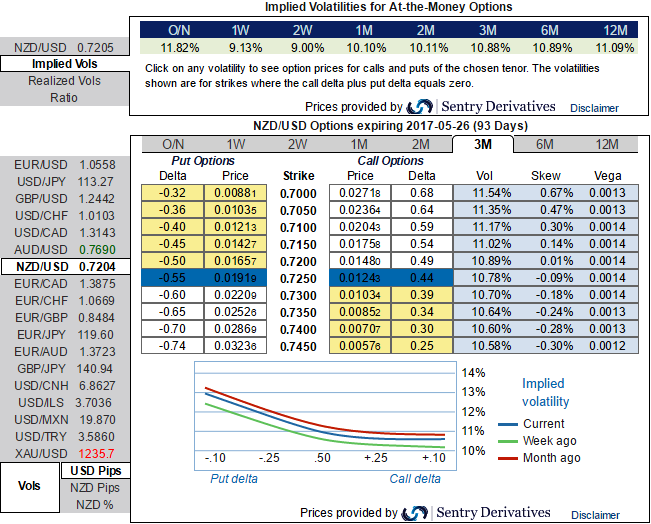Select the USD/CNH currency pair
This screenshot has height=524, width=651.
tap(65, 386)
